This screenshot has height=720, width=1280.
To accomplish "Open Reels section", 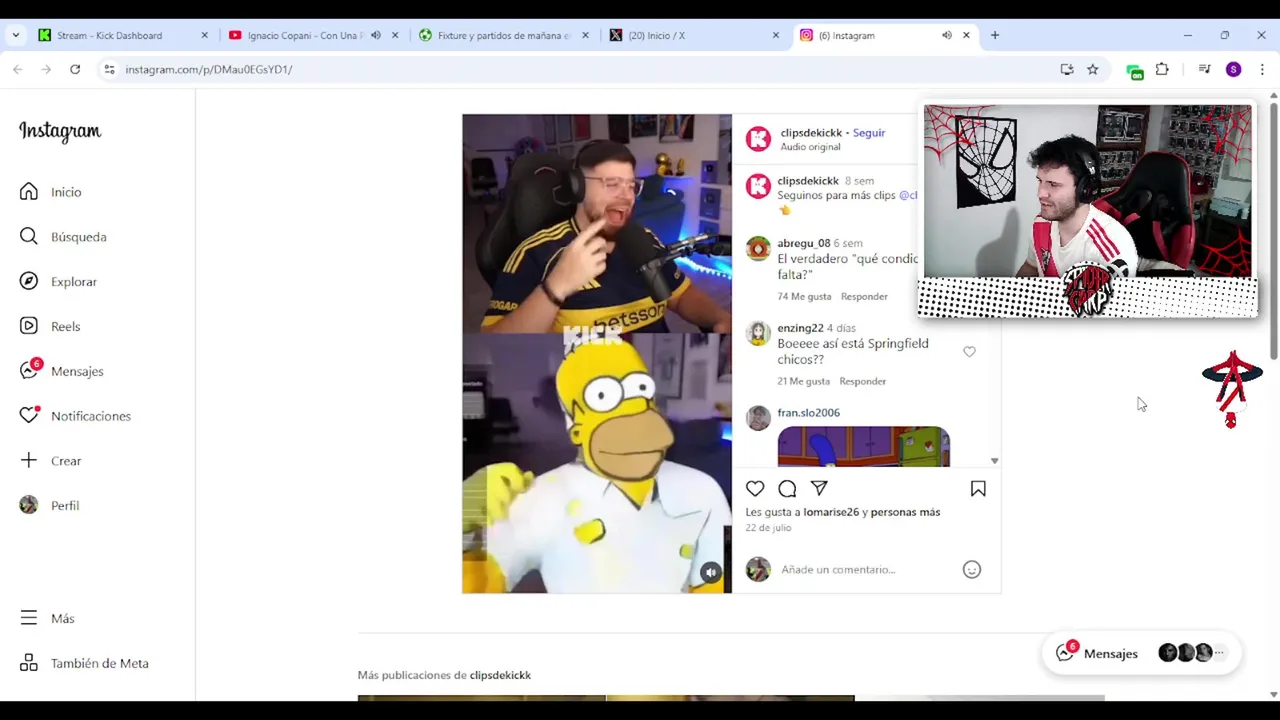I will pos(65,327).
